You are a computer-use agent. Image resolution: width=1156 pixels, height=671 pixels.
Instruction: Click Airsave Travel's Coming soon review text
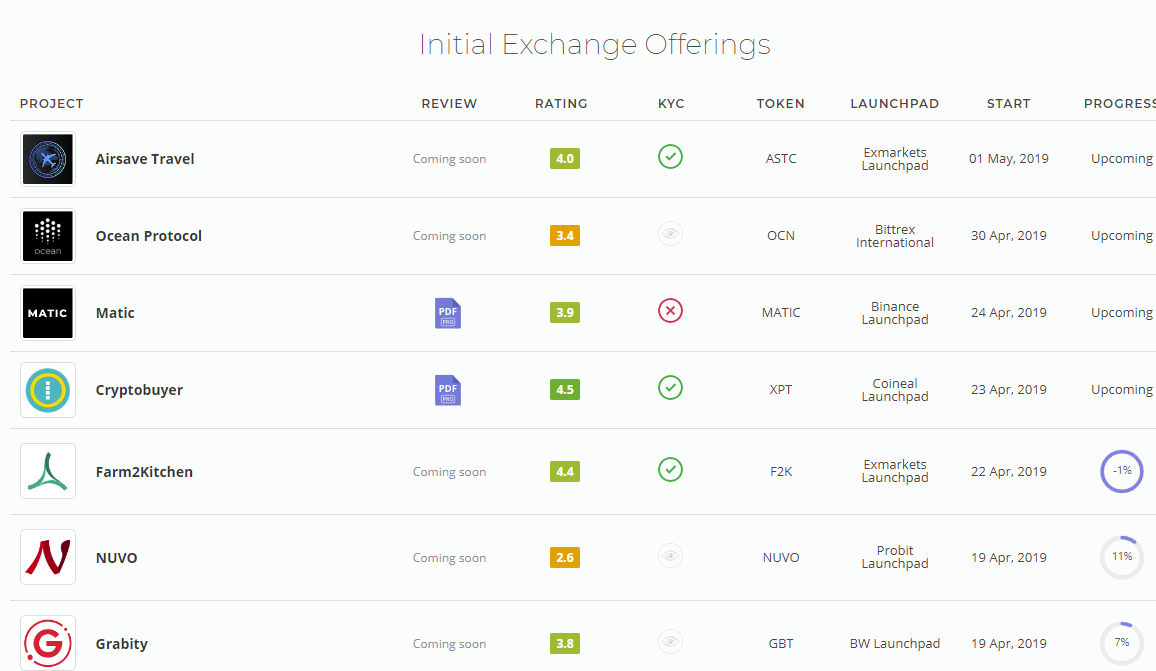(x=449, y=159)
